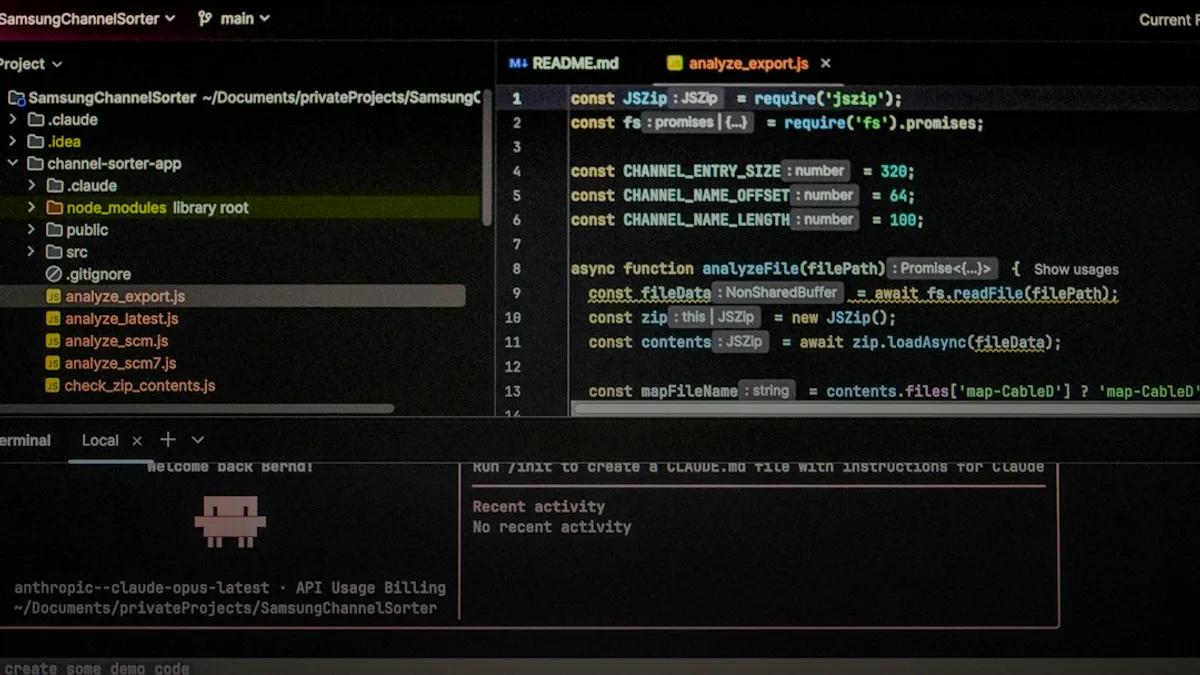The image size is (1200, 675).
Task: Collapse the channel-sorter-app folder
Action: coord(13,164)
